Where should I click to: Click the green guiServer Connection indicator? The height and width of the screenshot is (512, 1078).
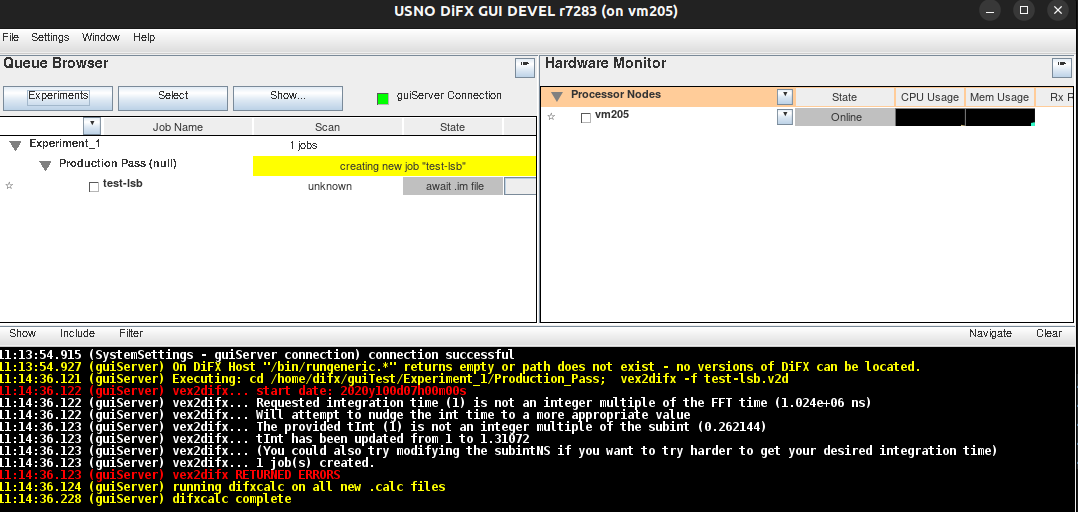382,98
